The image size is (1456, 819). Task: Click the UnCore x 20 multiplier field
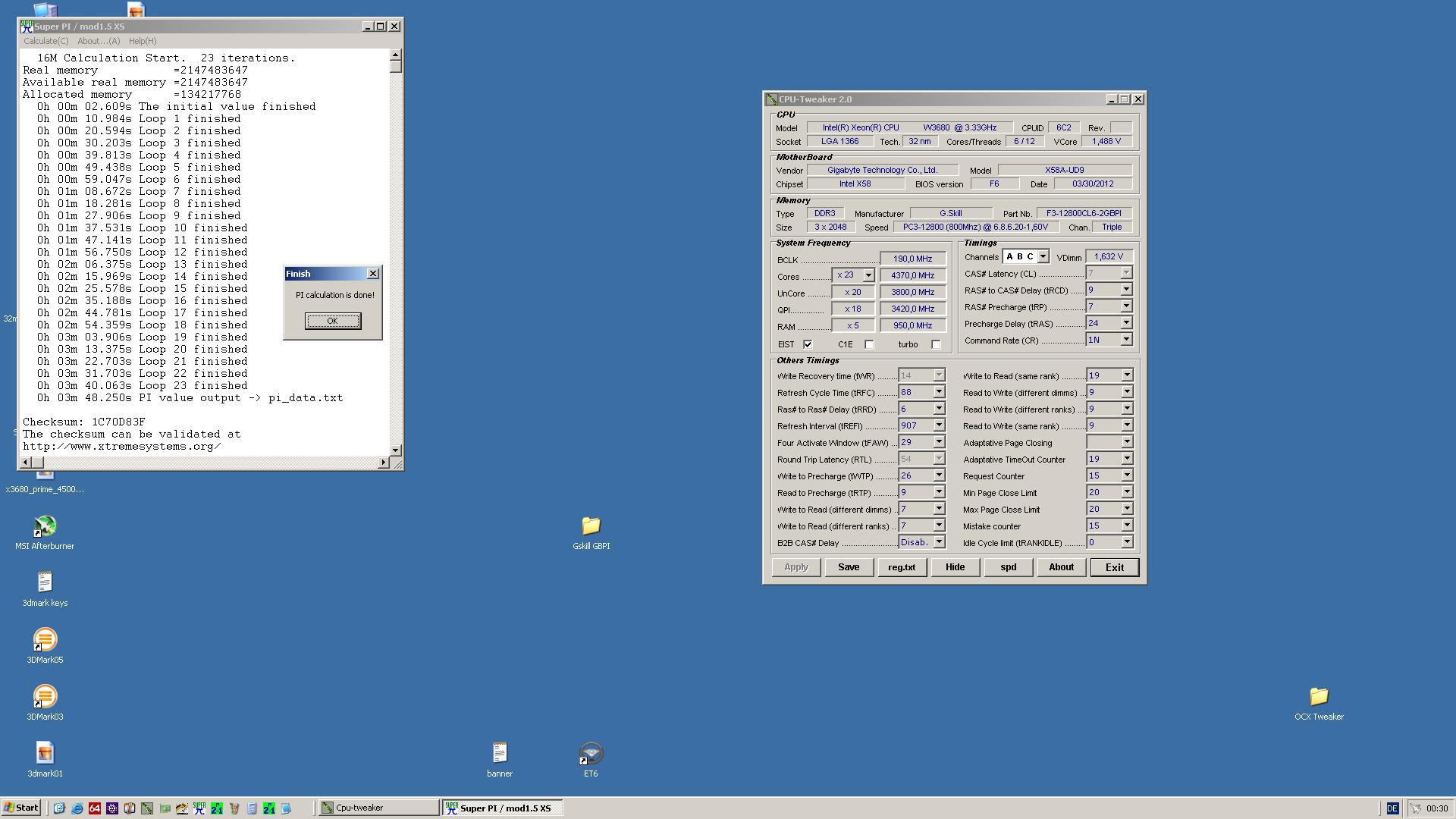[852, 292]
